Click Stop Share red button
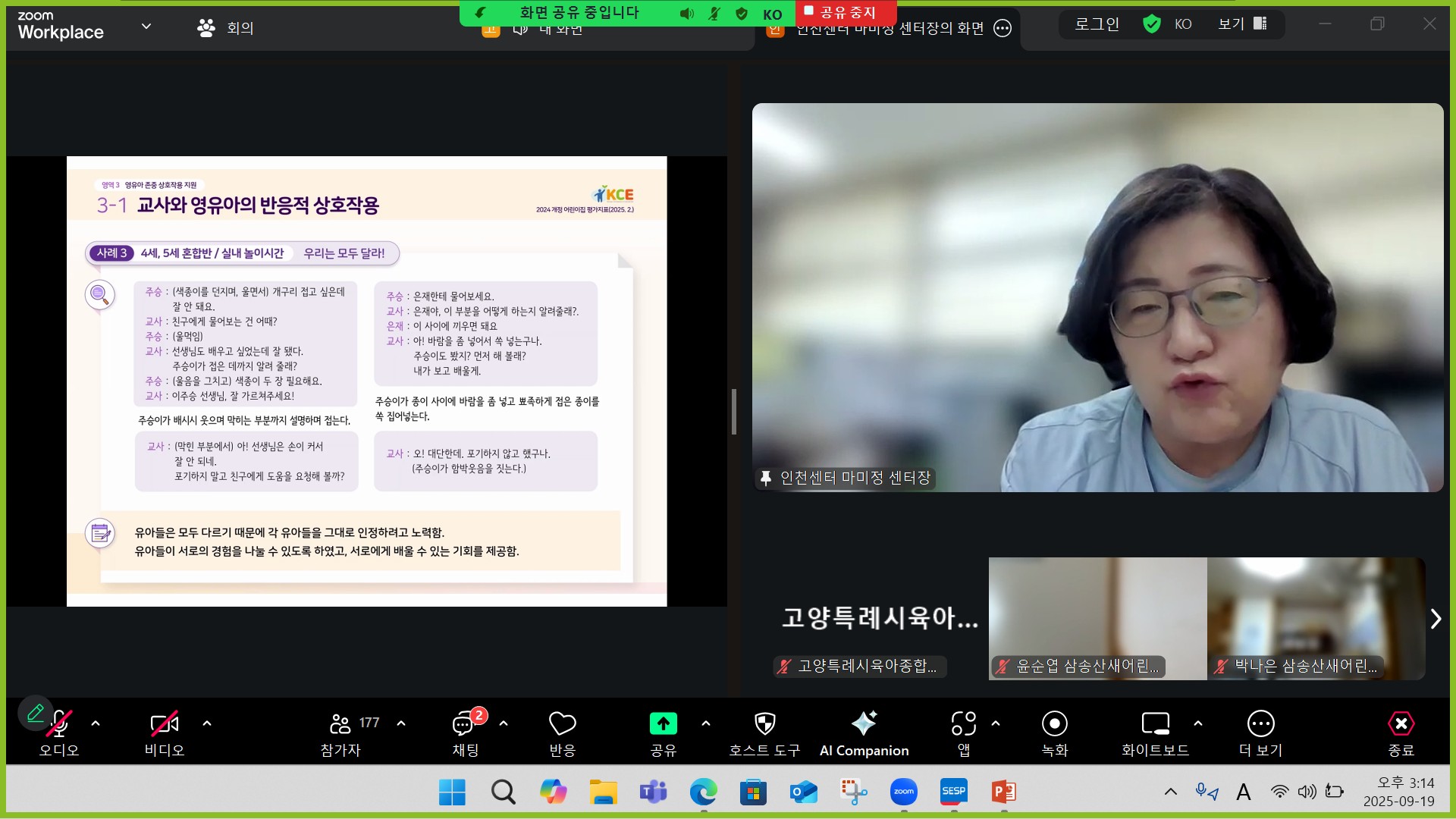1456x819 pixels. (846, 12)
